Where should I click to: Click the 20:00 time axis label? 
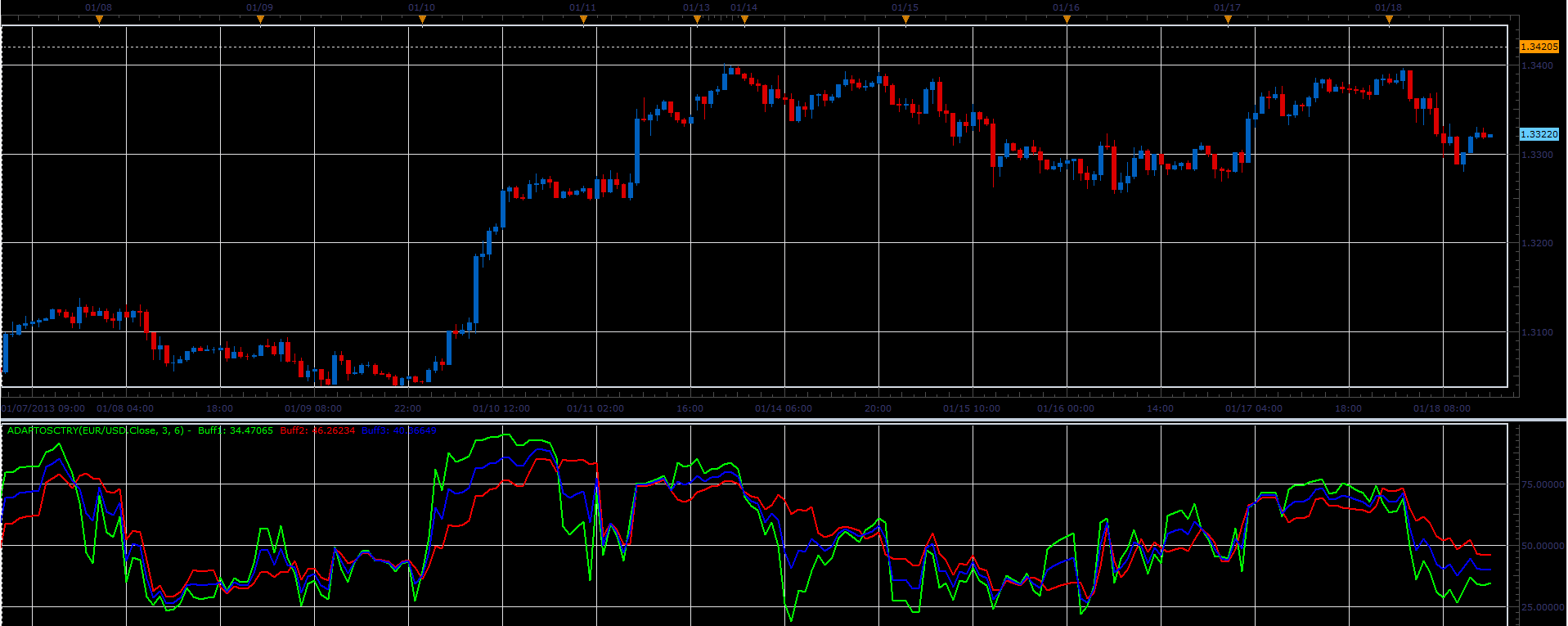click(878, 408)
